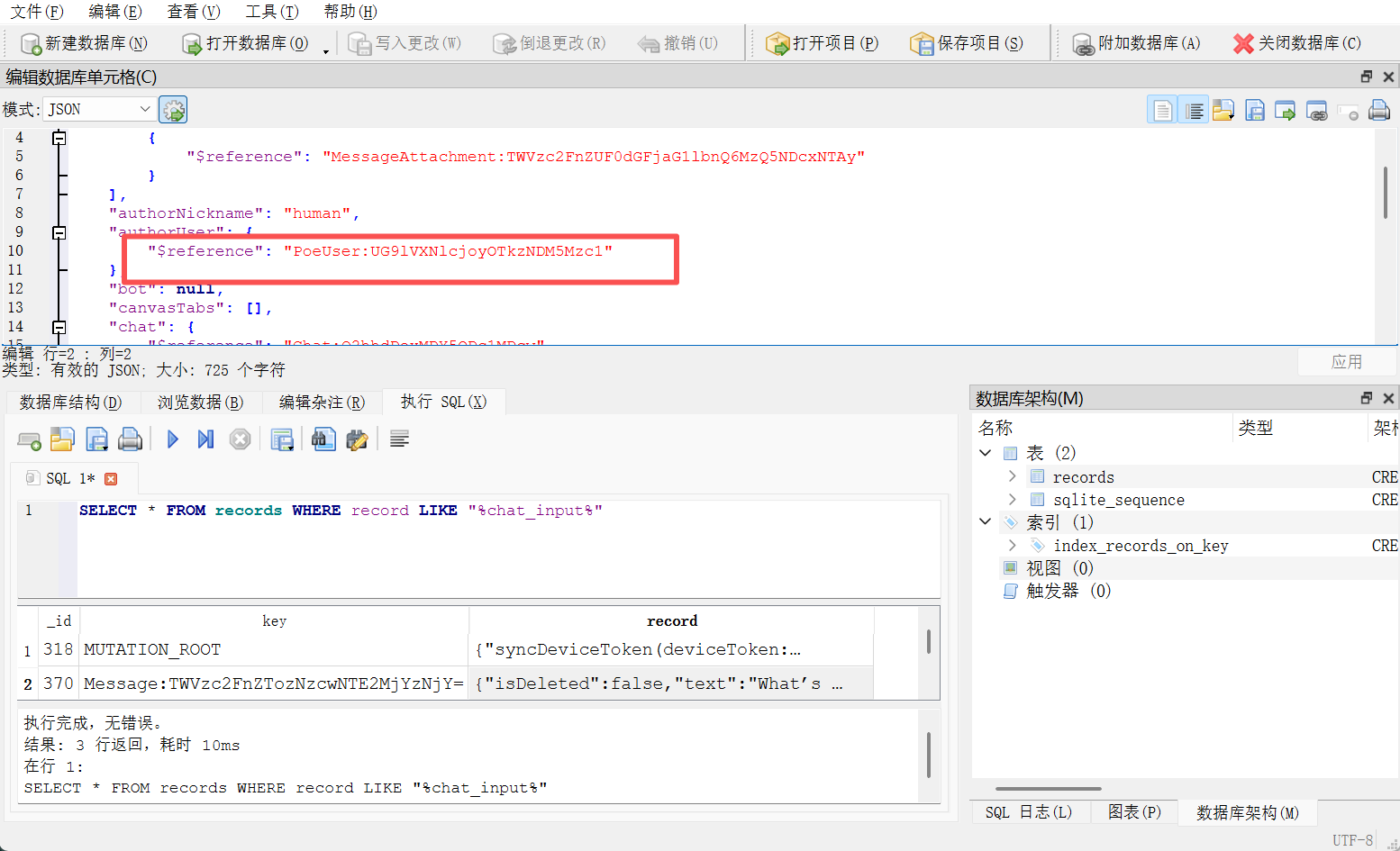Image resolution: width=1400 pixels, height=851 pixels.
Task: Click the execute current line icon
Action: [x=205, y=439]
